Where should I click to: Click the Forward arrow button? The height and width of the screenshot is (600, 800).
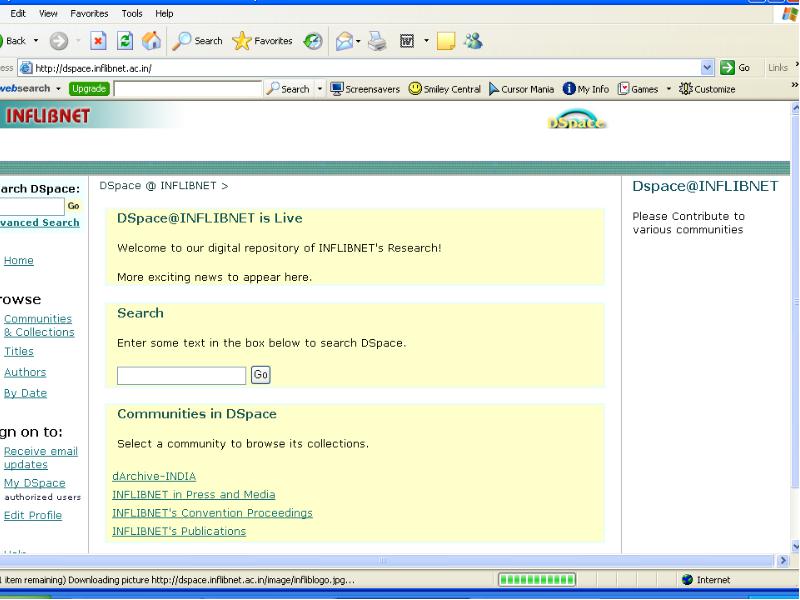click(59, 41)
